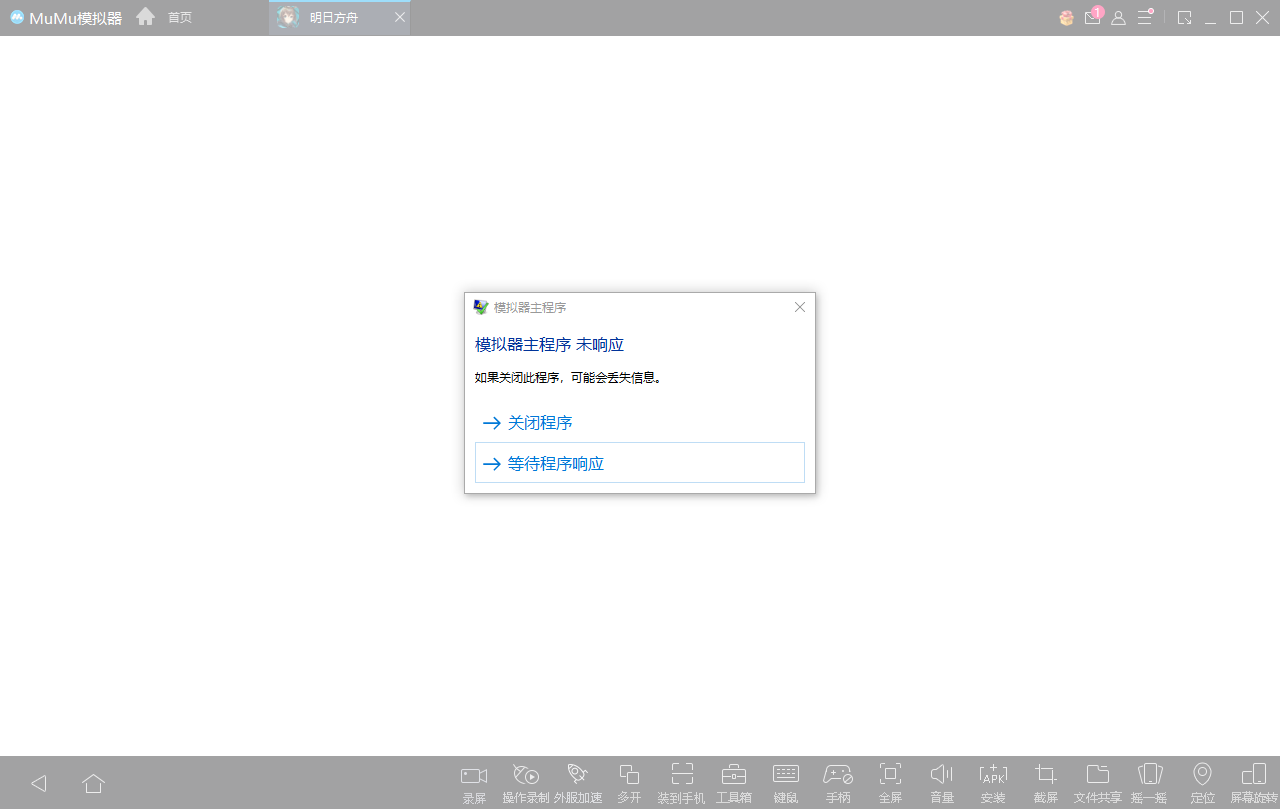Click 装到手机 install to phone icon
1280x809 pixels.
click(x=682, y=783)
